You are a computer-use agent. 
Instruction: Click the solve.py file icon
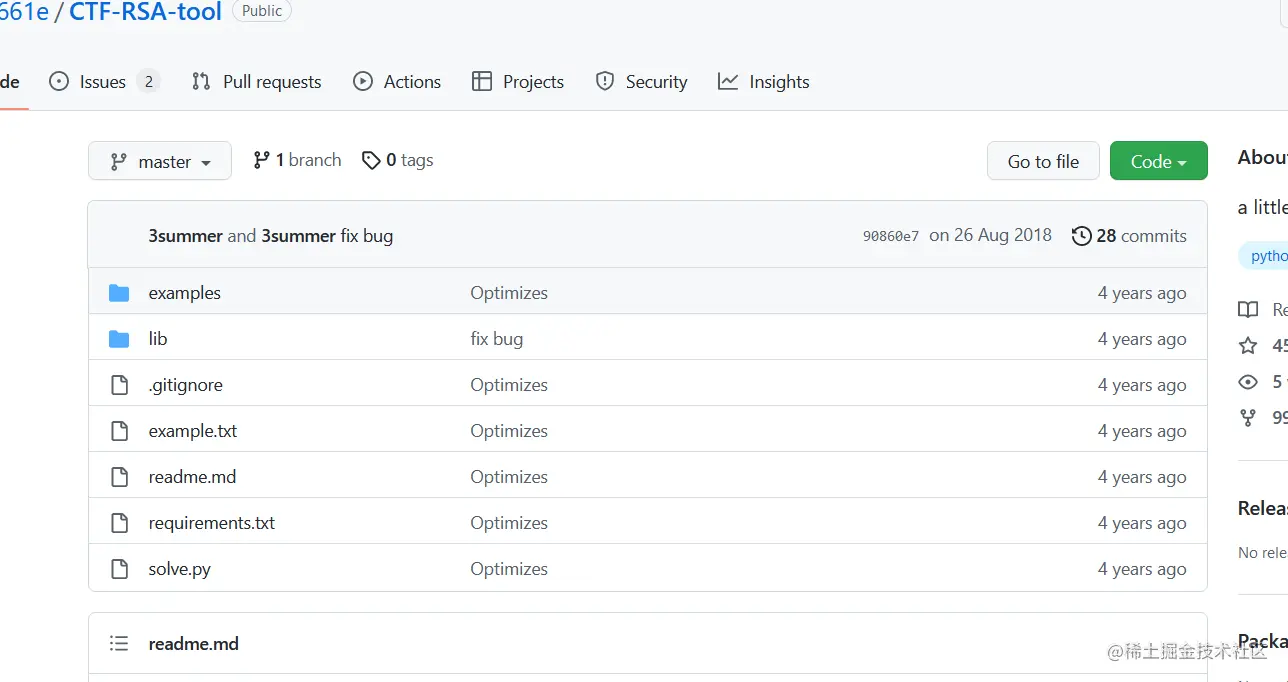point(119,569)
